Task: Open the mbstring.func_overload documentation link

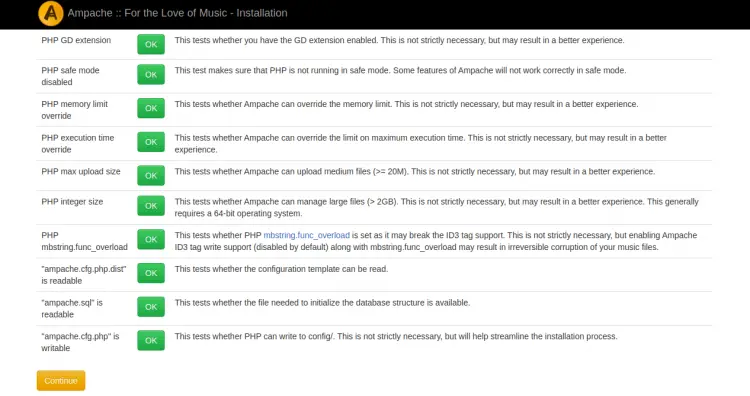Action: tap(307, 235)
